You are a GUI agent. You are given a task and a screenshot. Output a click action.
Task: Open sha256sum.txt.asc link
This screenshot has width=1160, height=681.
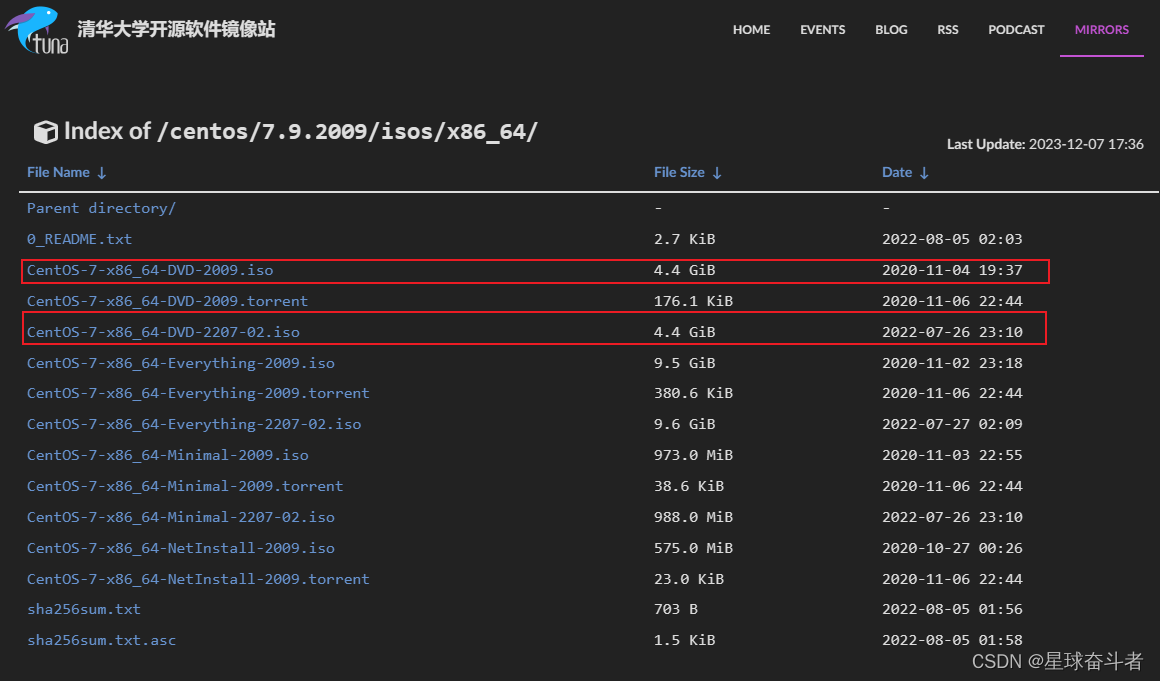101,640
